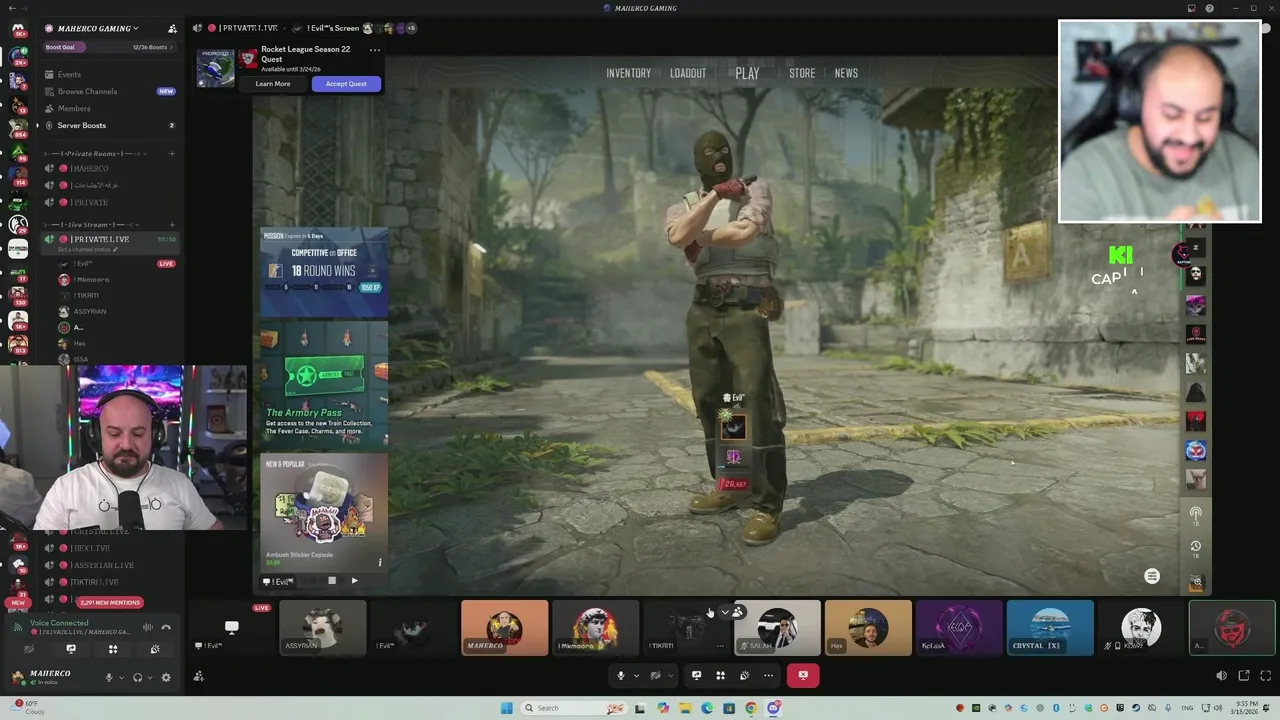Open NEWS tab in game stream
1280x720 pixels.
tap(846, 73)
